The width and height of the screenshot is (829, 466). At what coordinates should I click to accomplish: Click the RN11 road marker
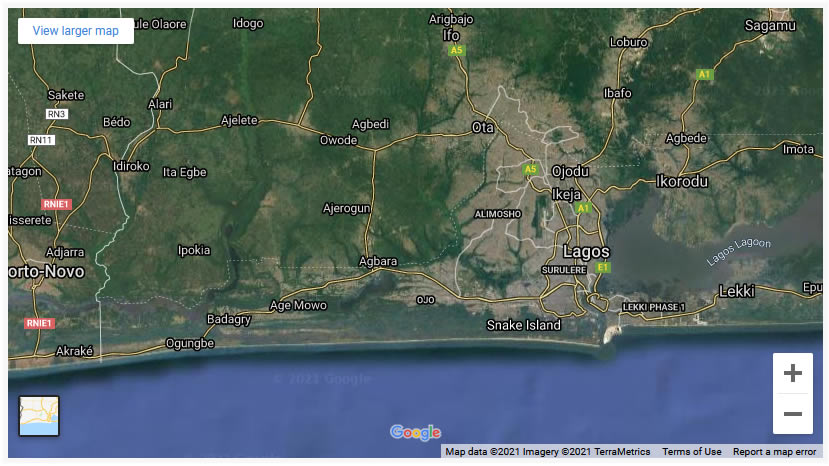(x=41, y=140)
